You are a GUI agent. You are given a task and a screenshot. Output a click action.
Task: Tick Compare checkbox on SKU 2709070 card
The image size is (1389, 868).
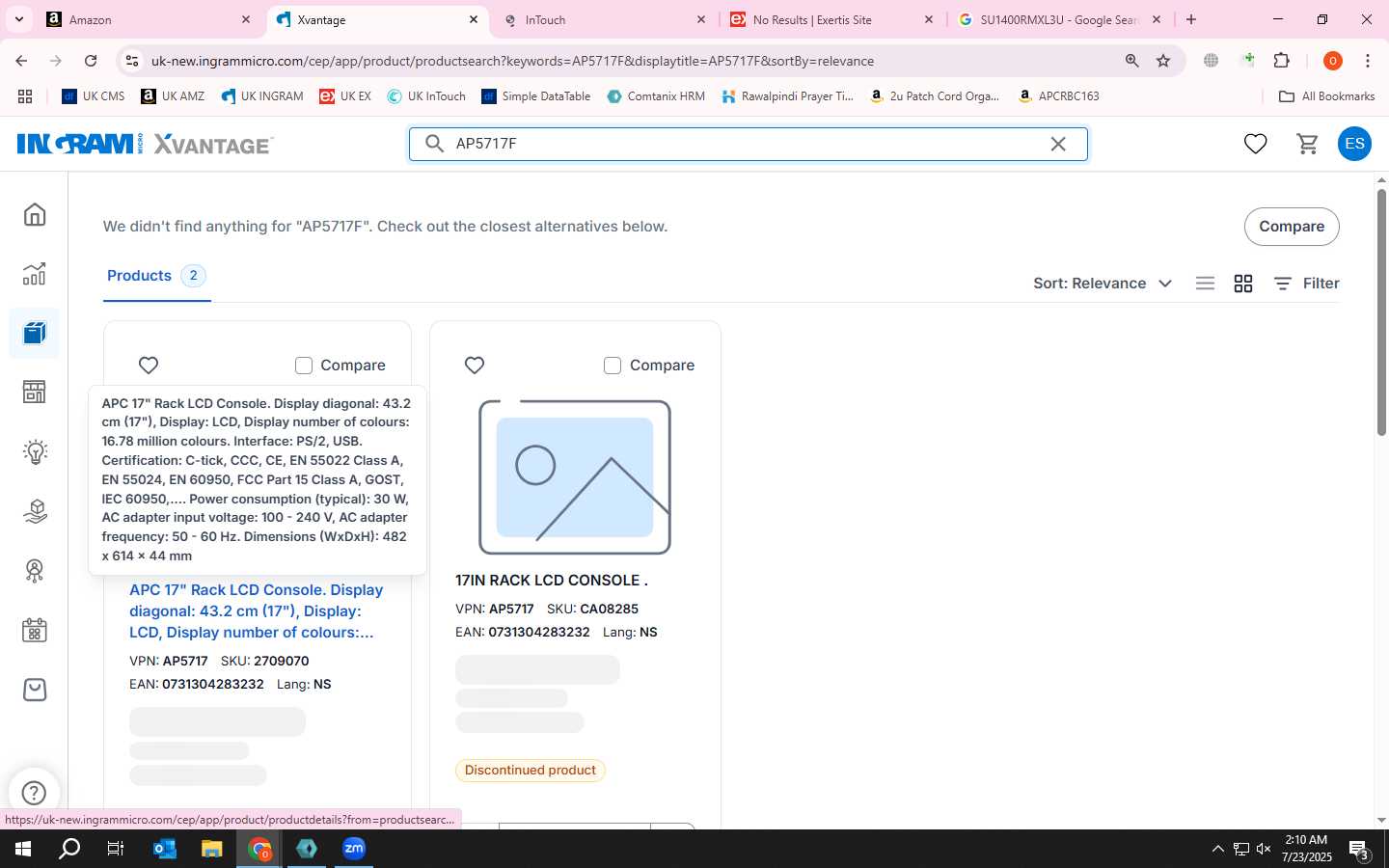click(x=304, y=366)
